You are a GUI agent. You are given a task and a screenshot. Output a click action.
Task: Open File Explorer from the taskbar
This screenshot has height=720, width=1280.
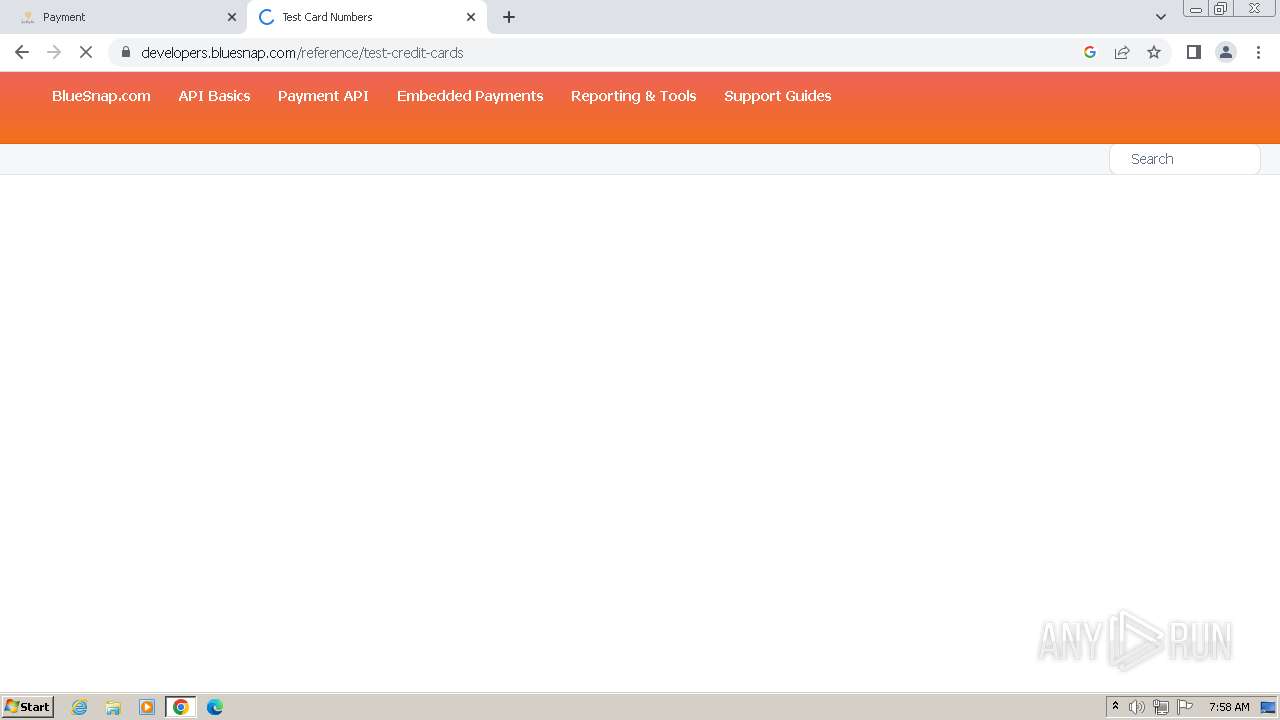point(113,707)
